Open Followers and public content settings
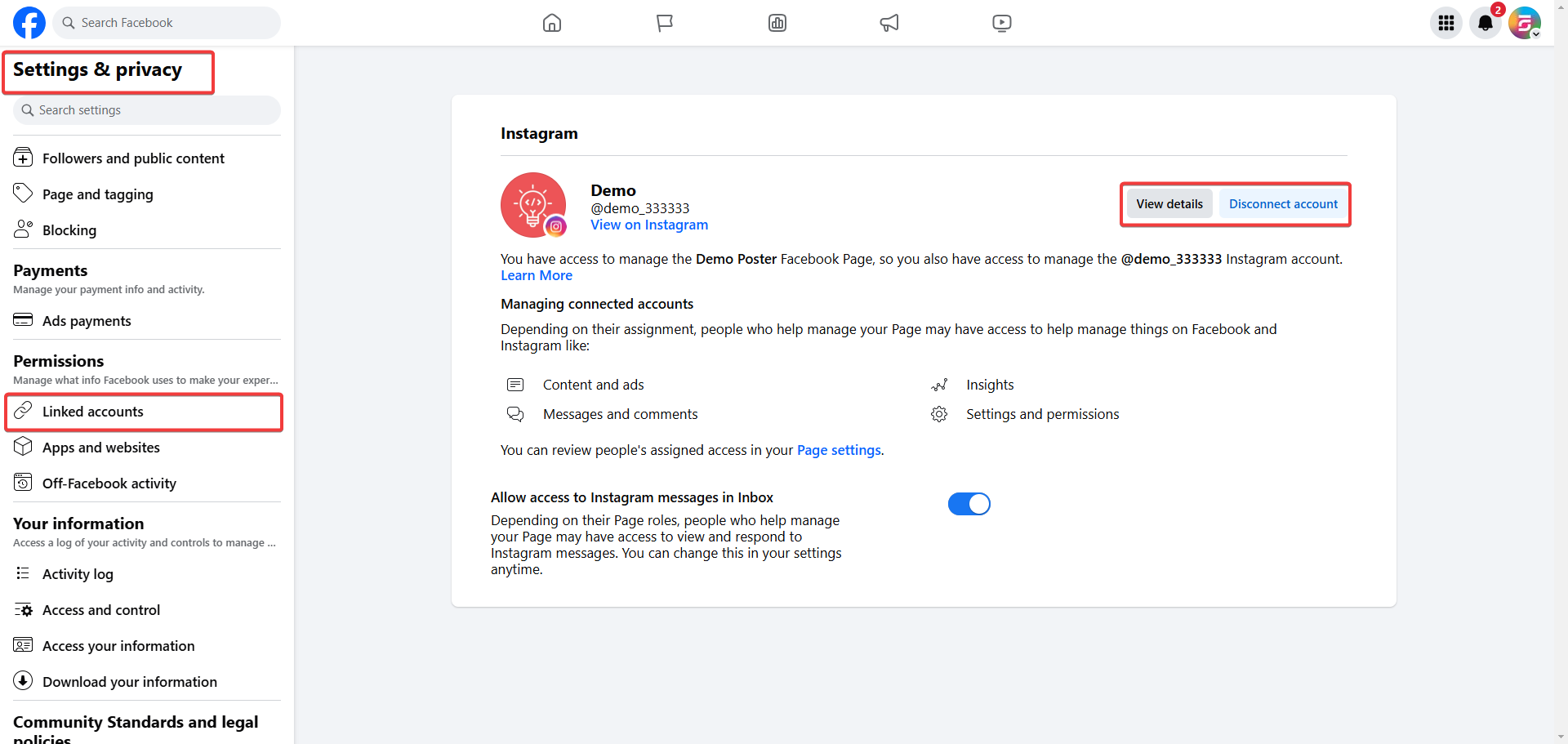 (147, 158)
